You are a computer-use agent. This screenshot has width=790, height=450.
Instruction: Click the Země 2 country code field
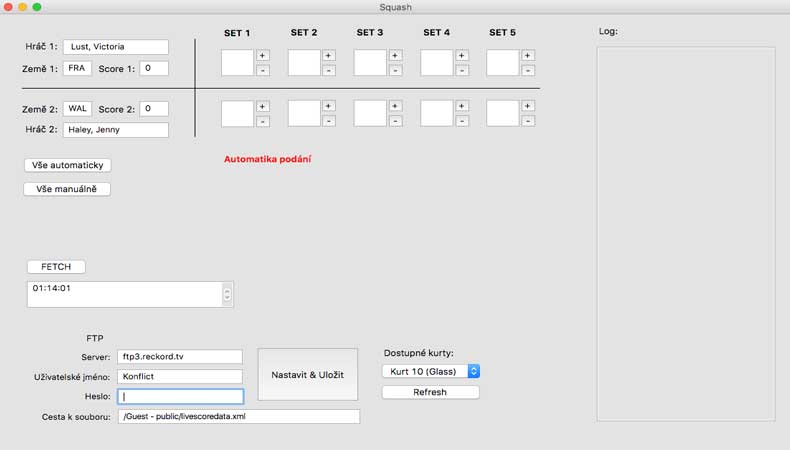[77, 108]
